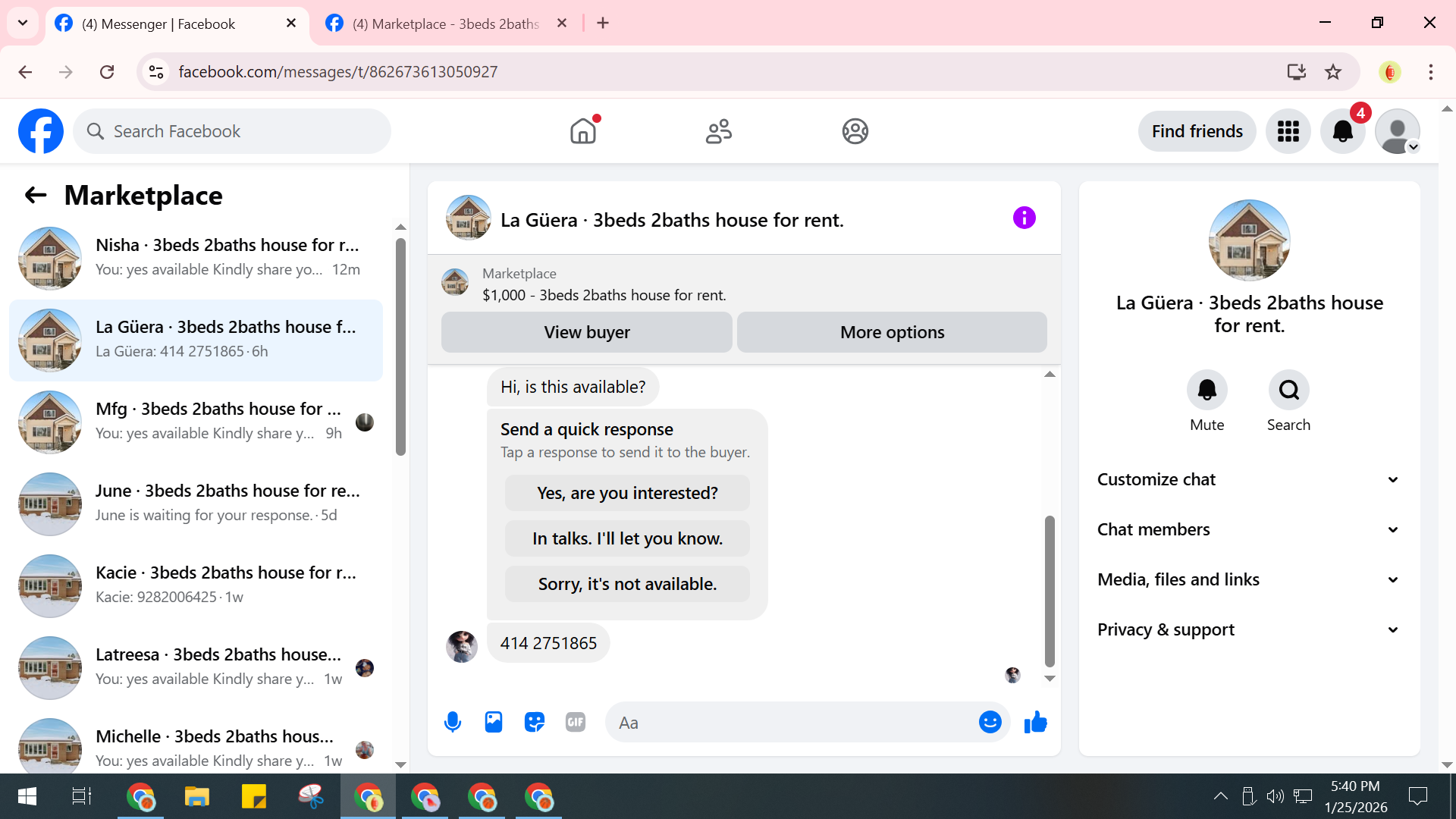
Task: Click the More options button
Action: 892,332
